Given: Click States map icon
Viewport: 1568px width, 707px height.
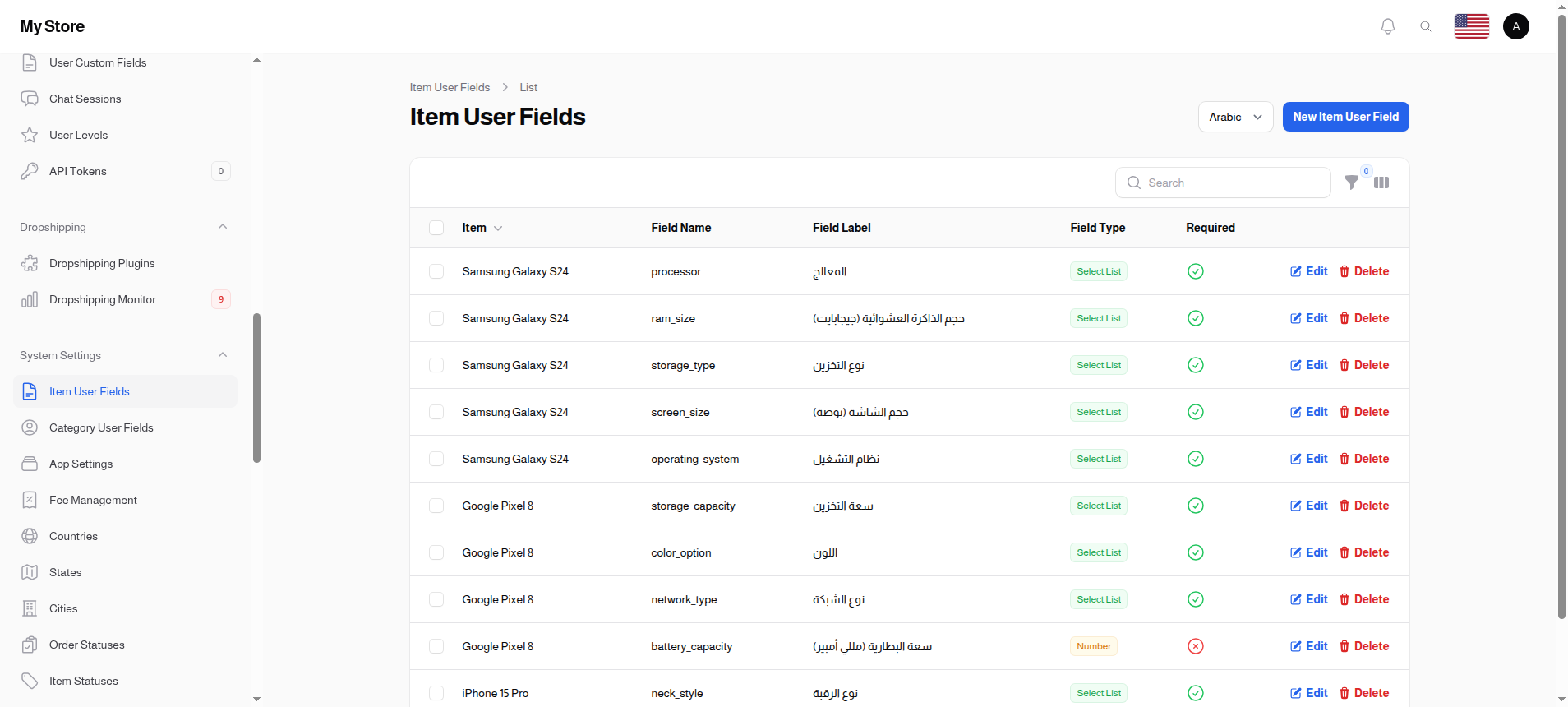Looking at the screenshot, I should point(30,572).
